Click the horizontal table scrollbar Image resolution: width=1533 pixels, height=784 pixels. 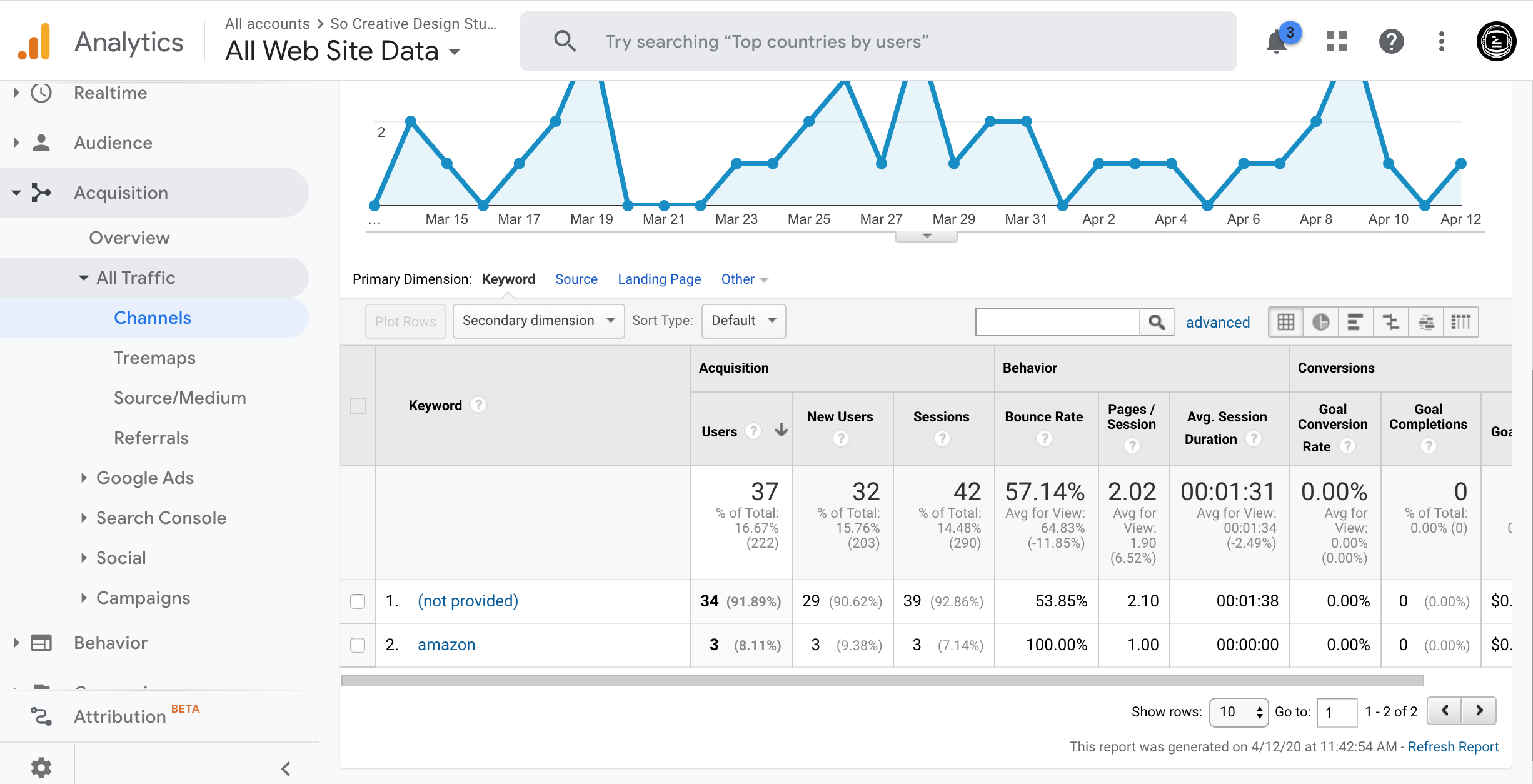882,681
